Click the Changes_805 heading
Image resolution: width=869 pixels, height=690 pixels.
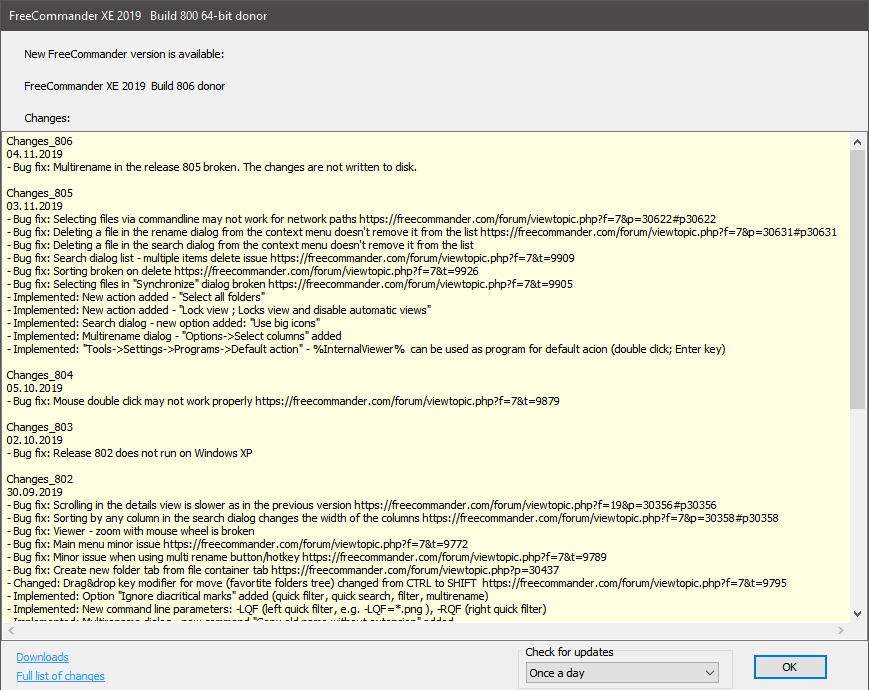click(39, 193)
